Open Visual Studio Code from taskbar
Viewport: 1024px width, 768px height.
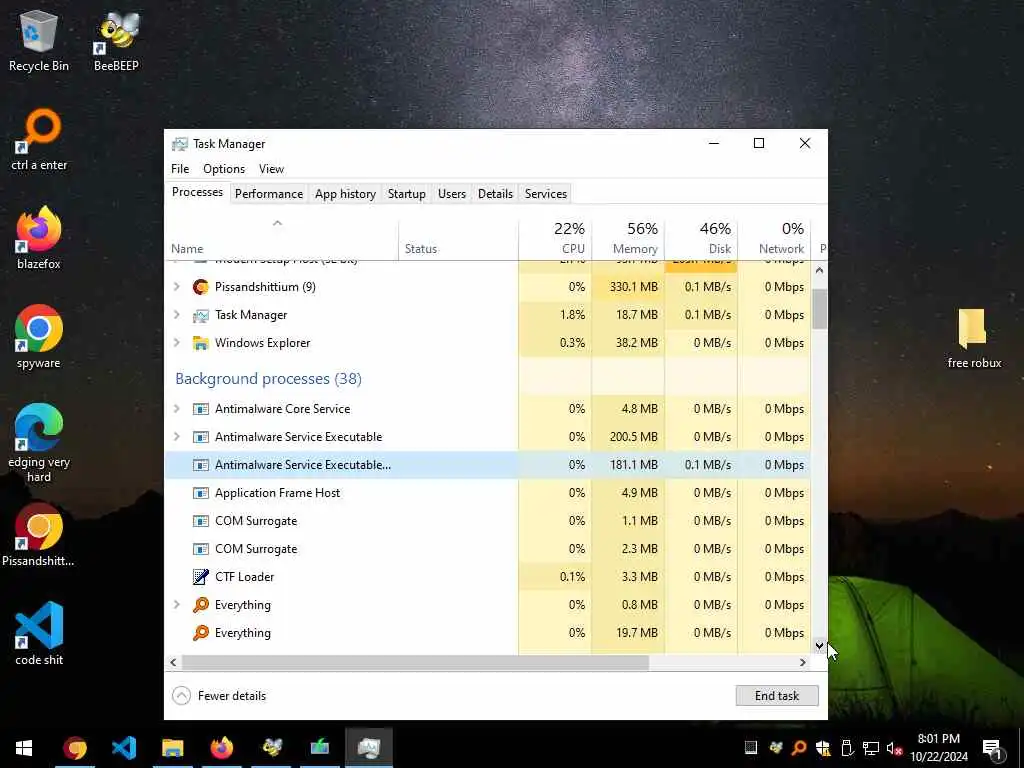coord(124,748)
